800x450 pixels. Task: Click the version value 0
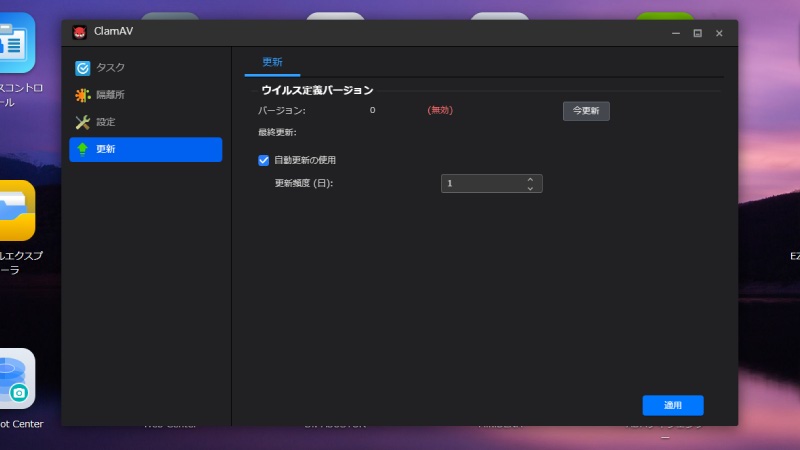372,110
